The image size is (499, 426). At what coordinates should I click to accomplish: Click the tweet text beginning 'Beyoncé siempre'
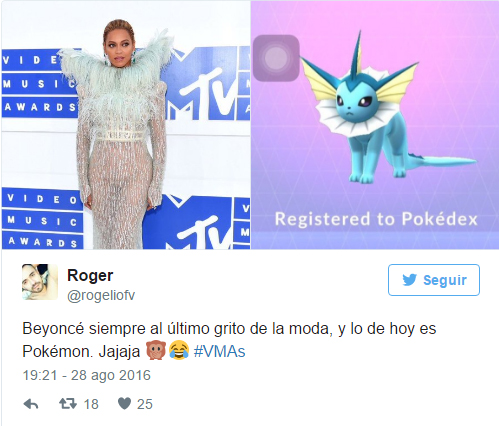229,340
